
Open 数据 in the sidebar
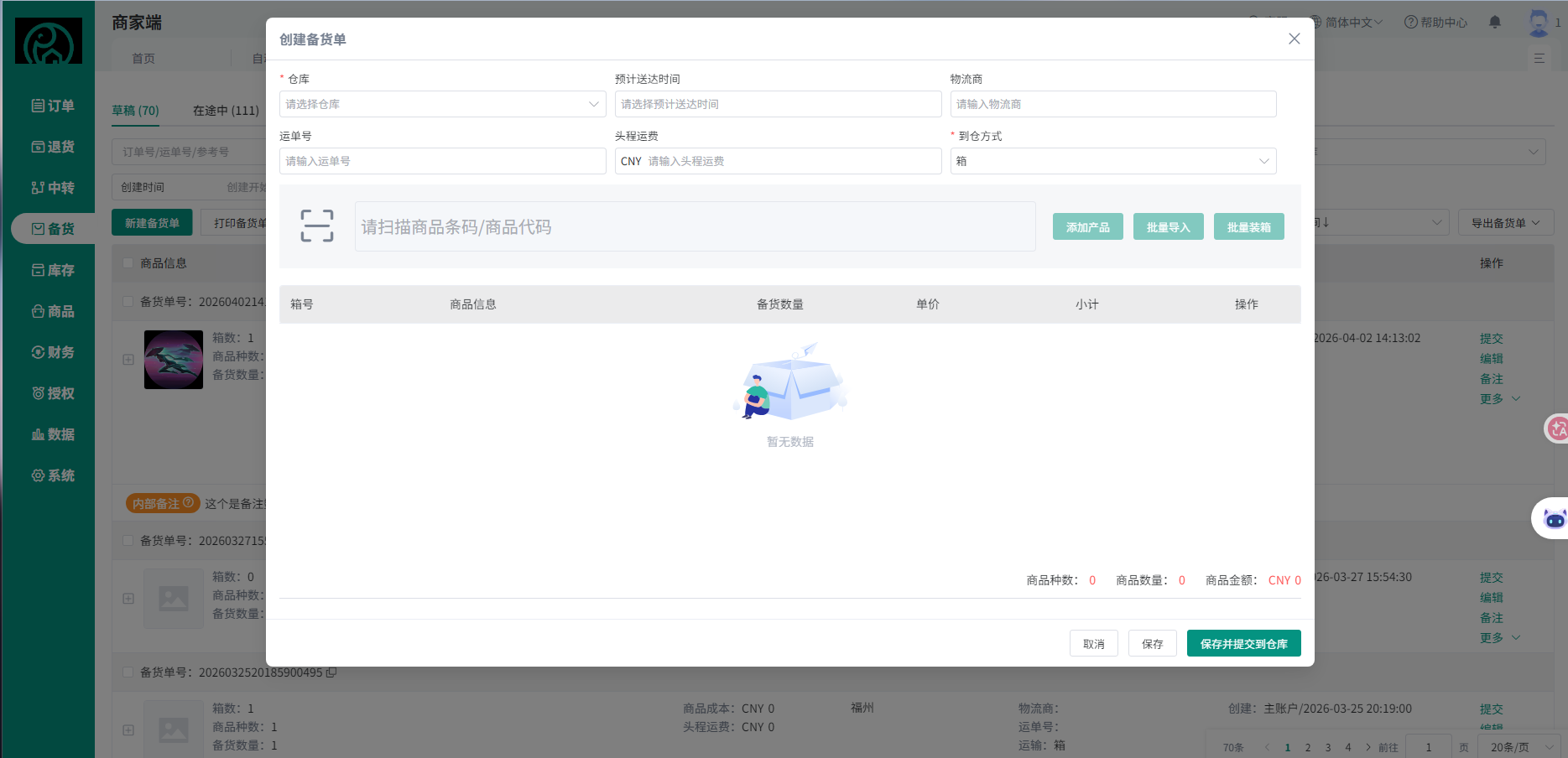point(53,434)
